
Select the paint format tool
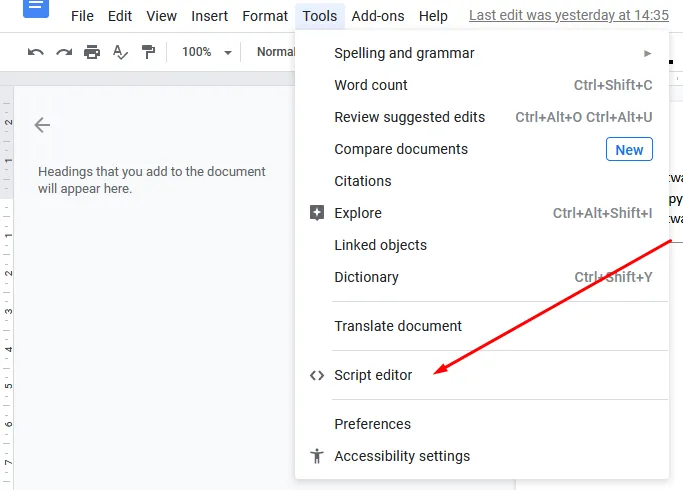pos(148,52)
